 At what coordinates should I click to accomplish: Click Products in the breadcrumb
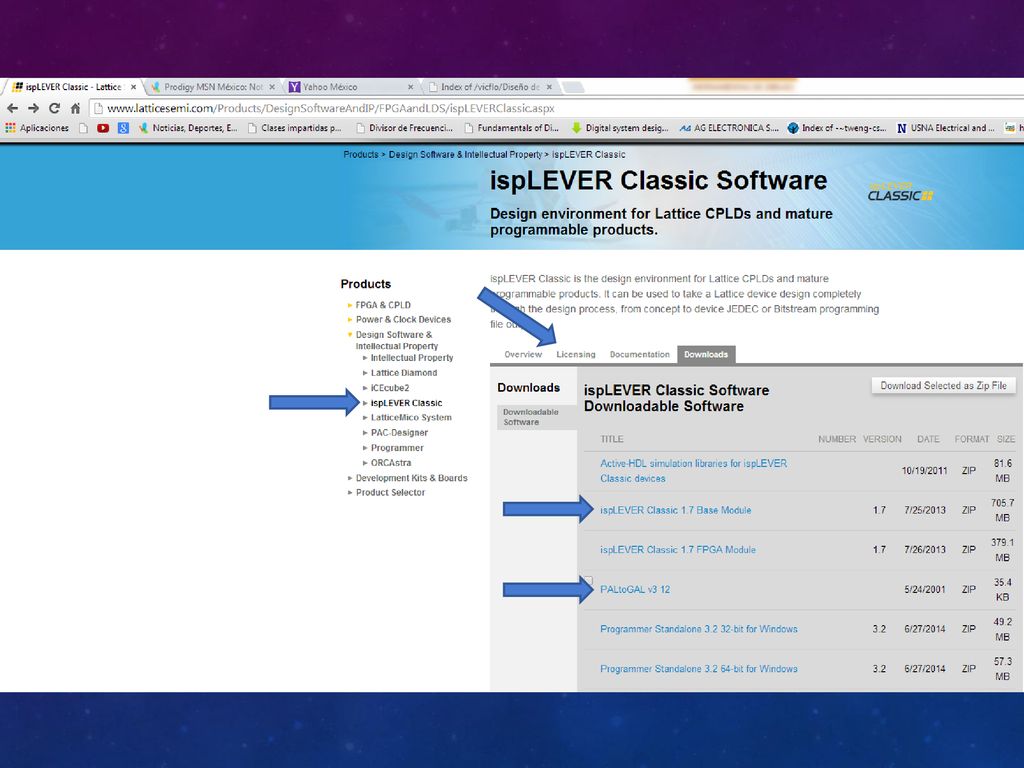click(x=360, y=155)
